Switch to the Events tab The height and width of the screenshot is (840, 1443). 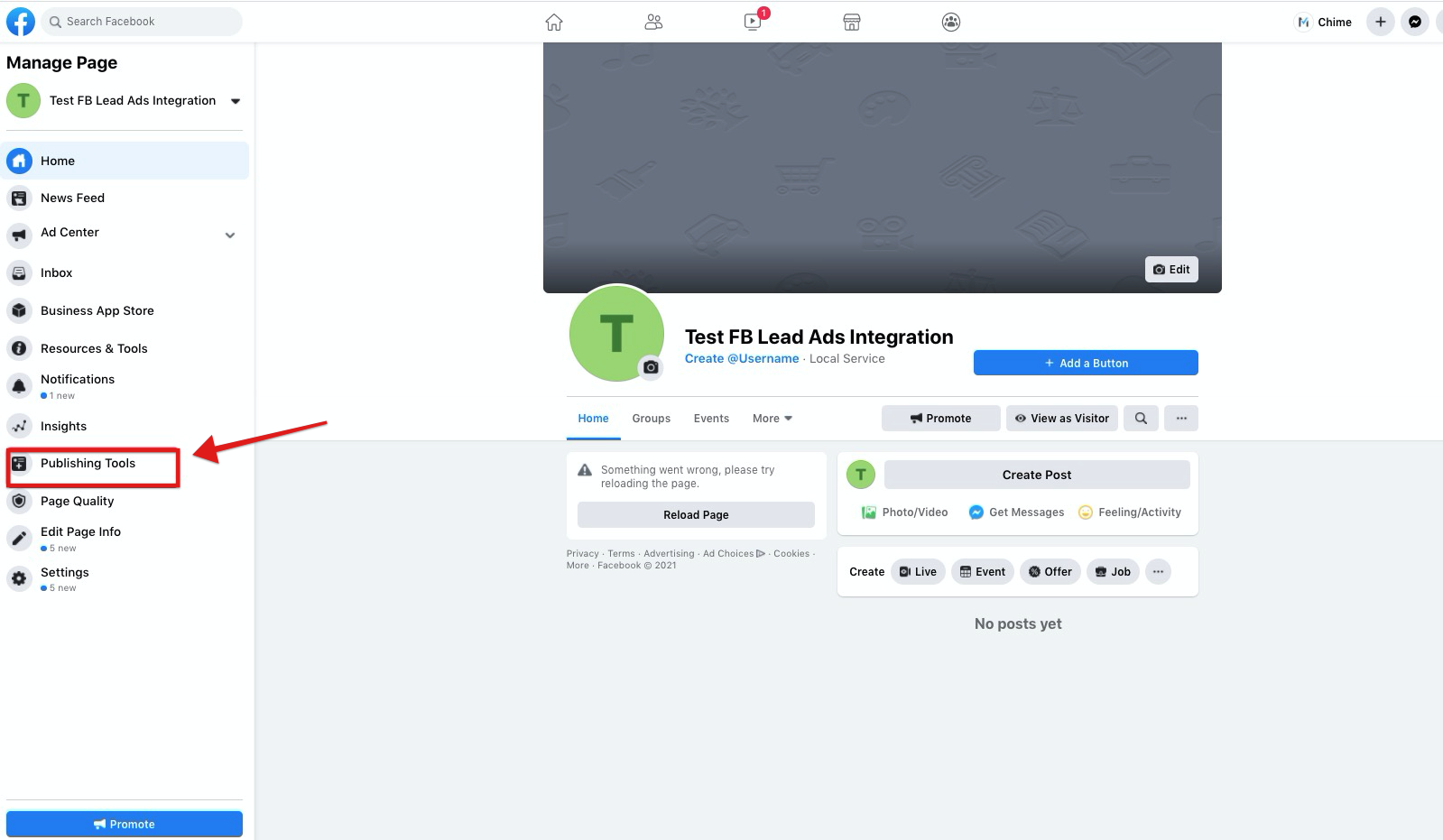coord(711,419)
